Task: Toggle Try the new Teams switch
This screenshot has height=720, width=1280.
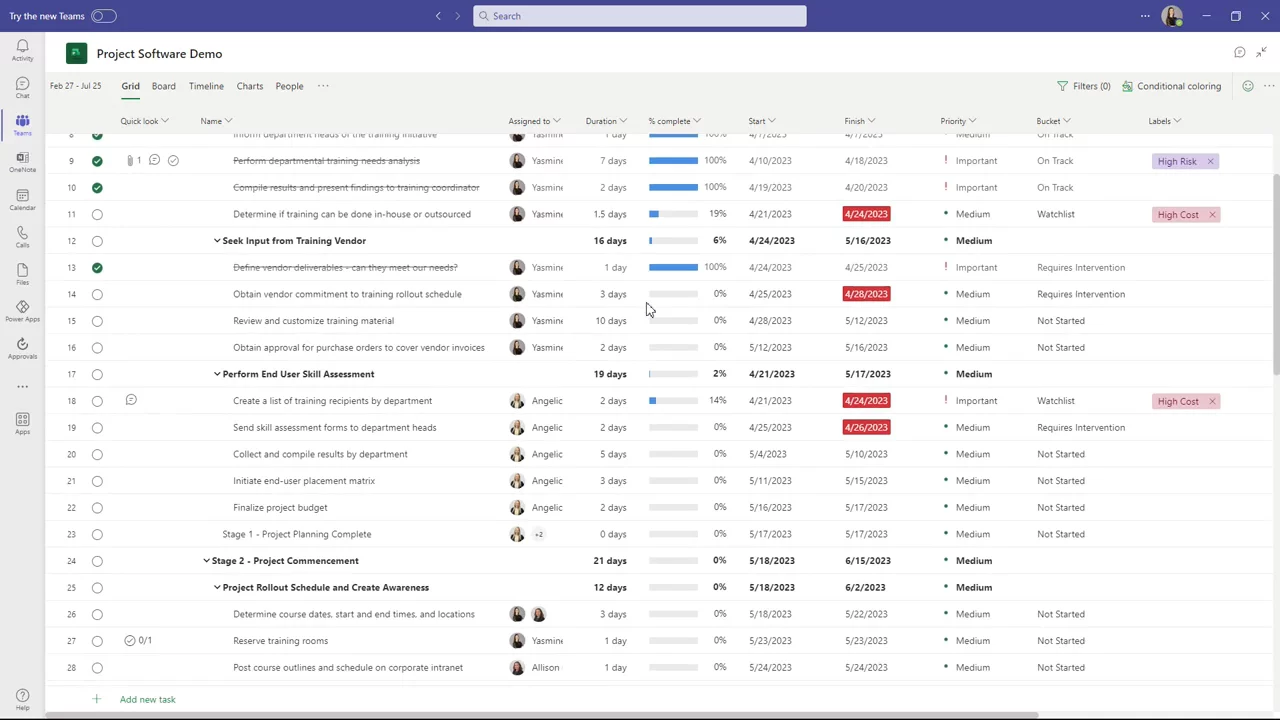Action: click(x=103, y=16)
